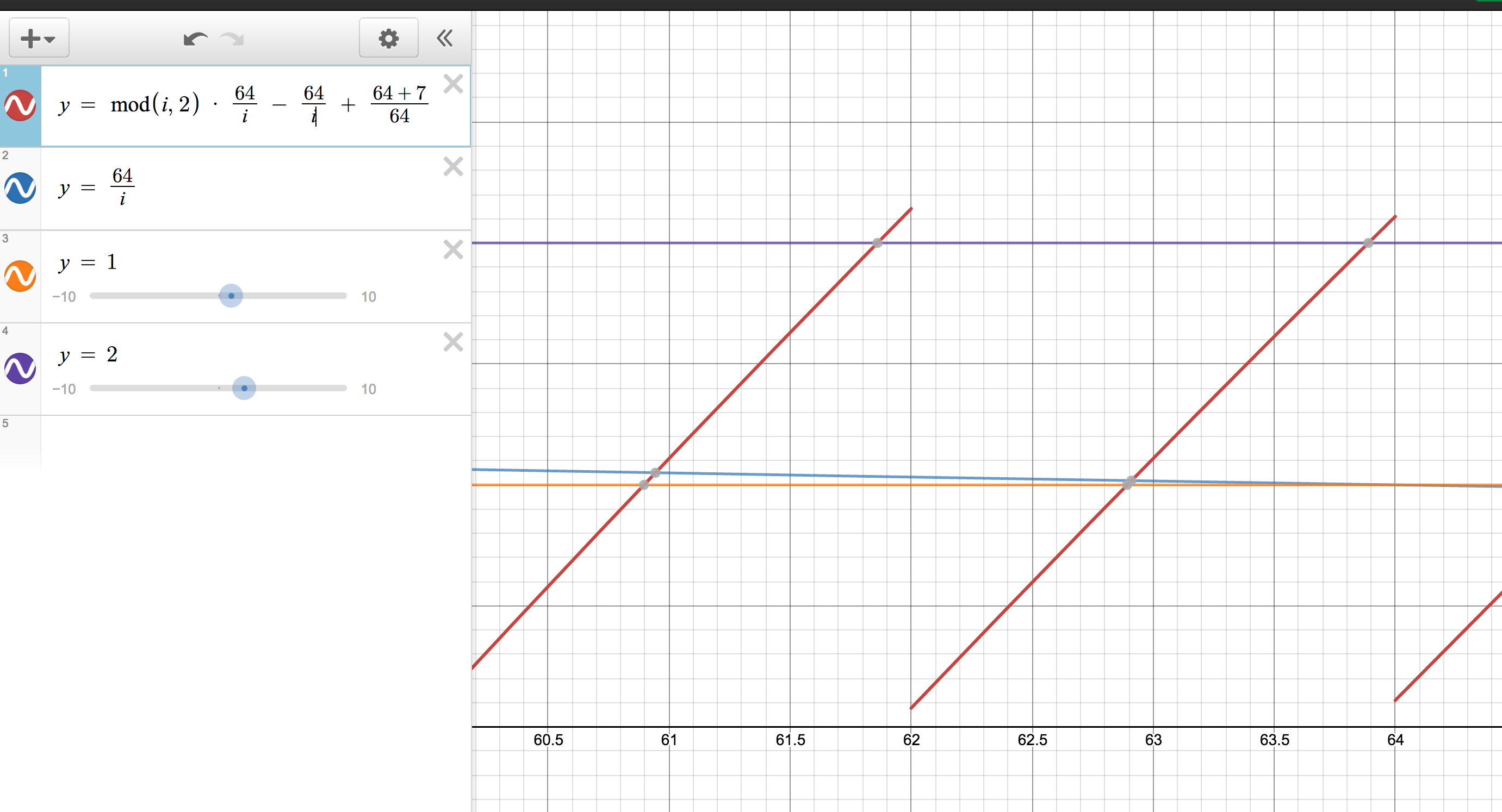This screenshot has width=1502, height=812.
Task: Collapse the expression list panel
Action: click(444, 39)
